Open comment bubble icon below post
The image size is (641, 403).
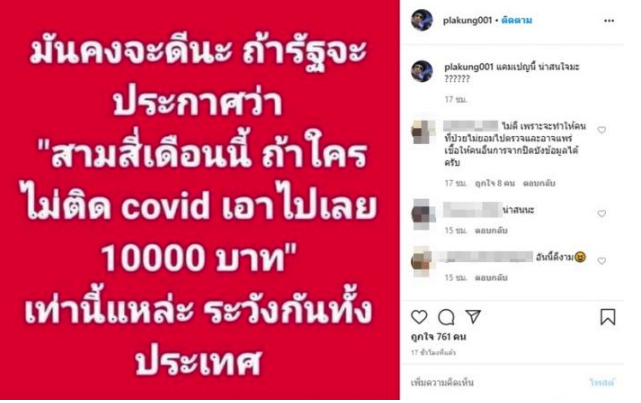pyautogui.click(x=446, y=317)
